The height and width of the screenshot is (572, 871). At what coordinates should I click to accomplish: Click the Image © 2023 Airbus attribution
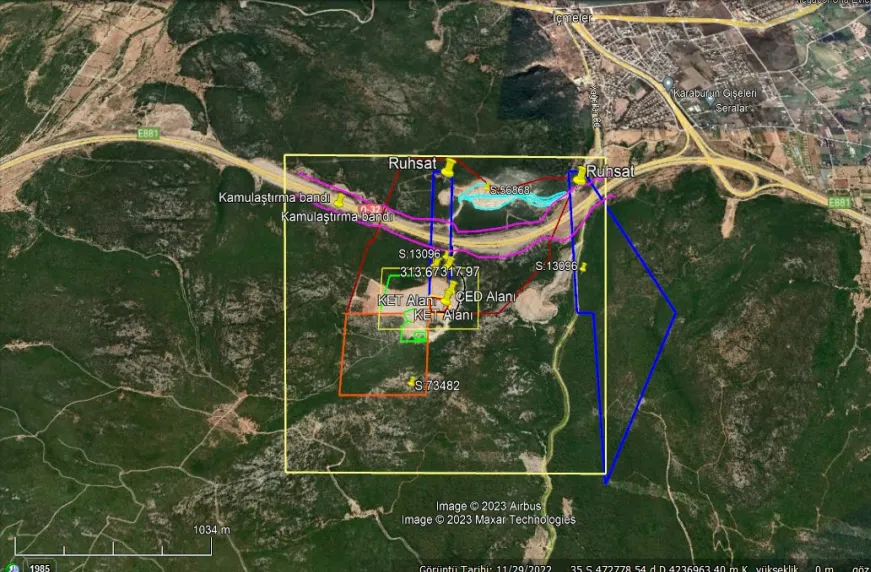click(x=488, y=506)
